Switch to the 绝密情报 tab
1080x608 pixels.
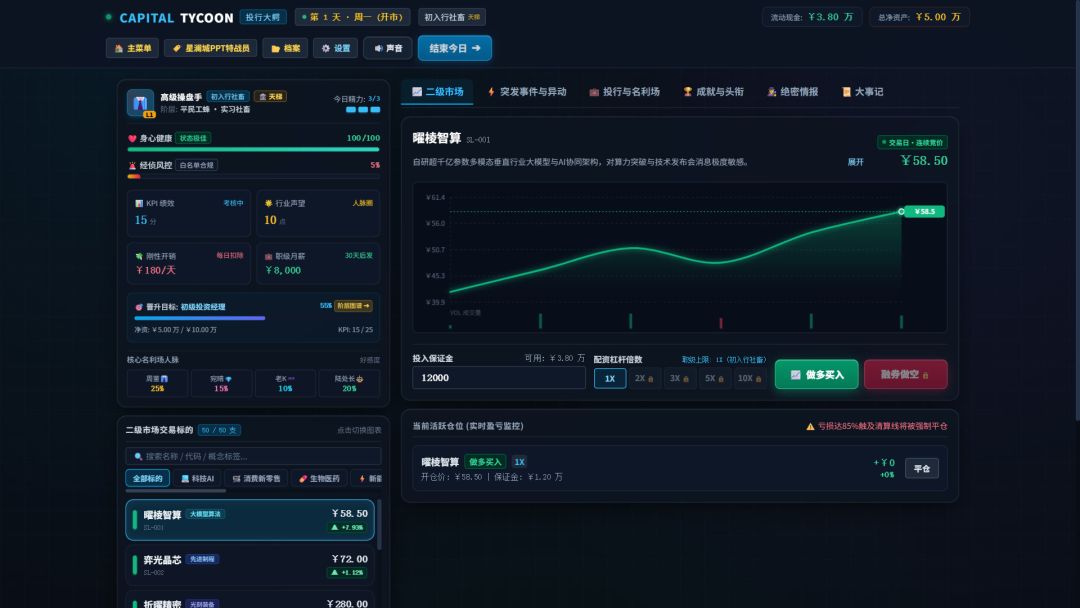793,92
